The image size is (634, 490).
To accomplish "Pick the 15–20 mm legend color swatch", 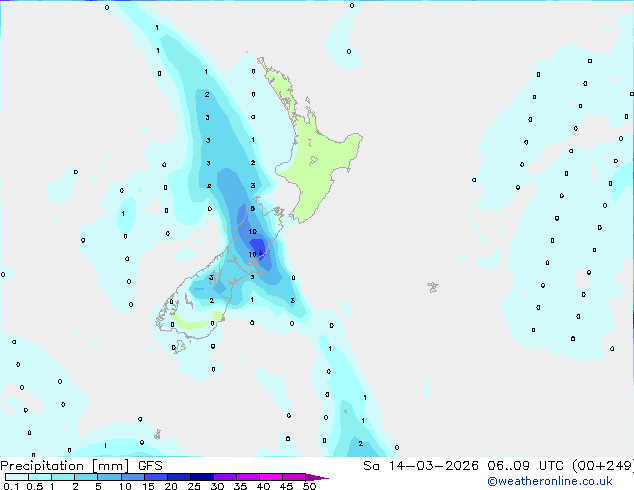I will pos(156,477).
